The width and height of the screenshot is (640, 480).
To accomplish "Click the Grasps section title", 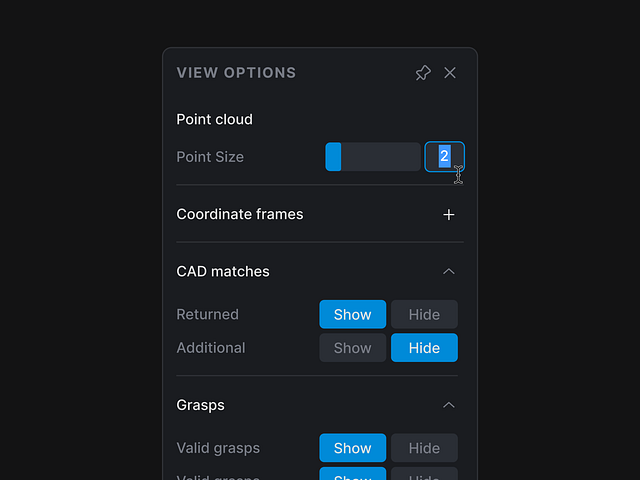I will click(x=200, y=405).
